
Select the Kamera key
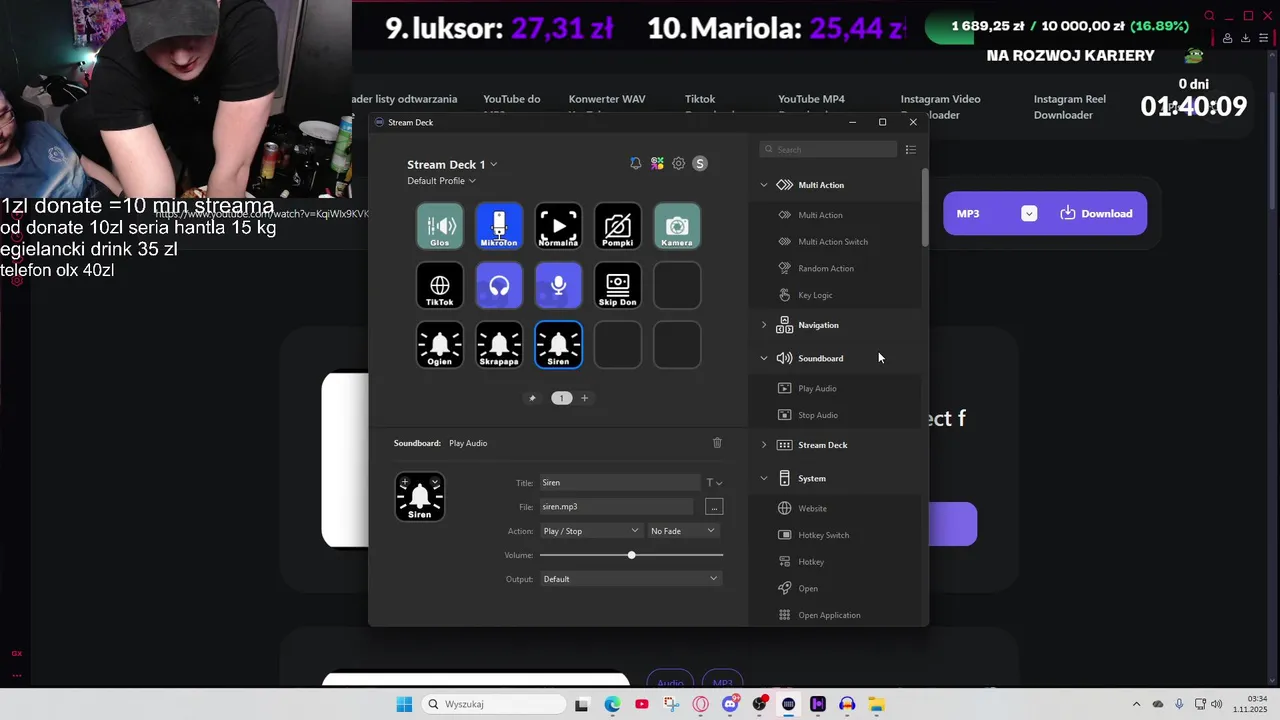coord(677,226)
